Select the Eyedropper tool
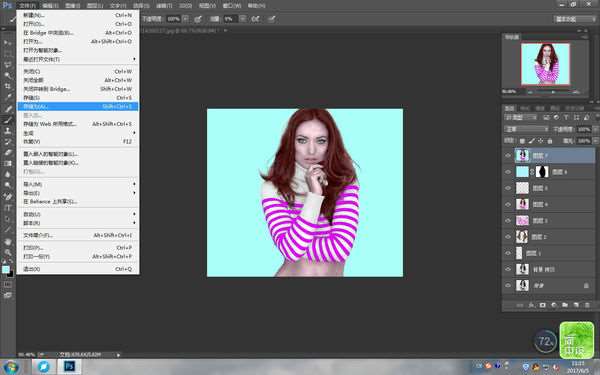Image resolution: width=600 pixels, height=375 pixels. [8, 97]
